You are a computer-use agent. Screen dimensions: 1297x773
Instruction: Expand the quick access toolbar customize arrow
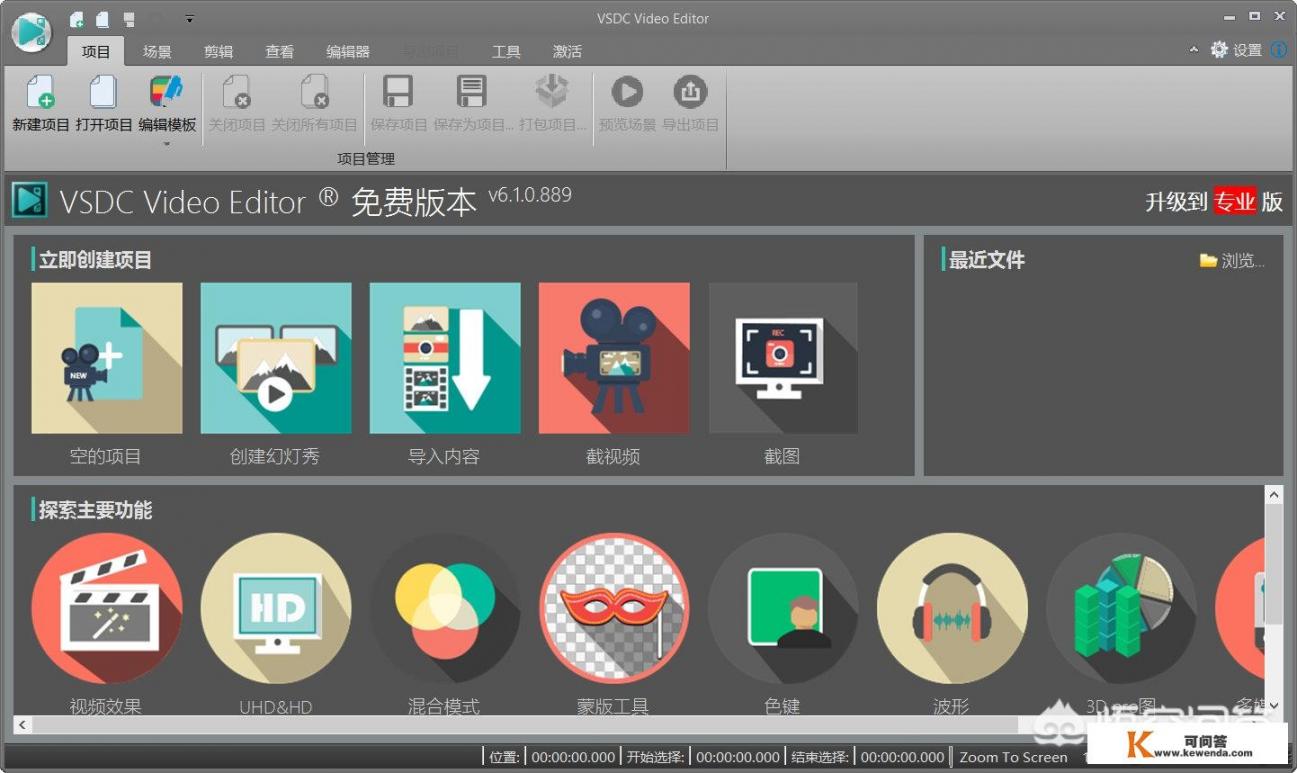pyautogui.click(x=190, y=19)
